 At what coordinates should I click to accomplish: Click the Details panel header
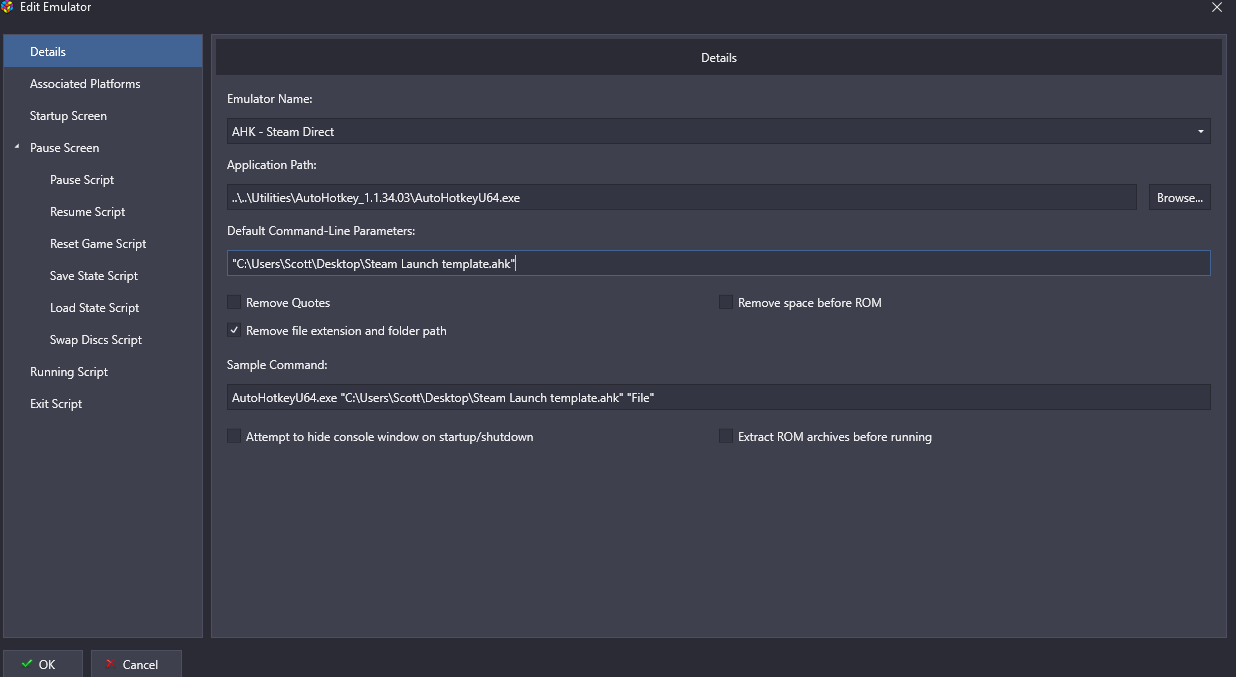(x=719, y=57)
